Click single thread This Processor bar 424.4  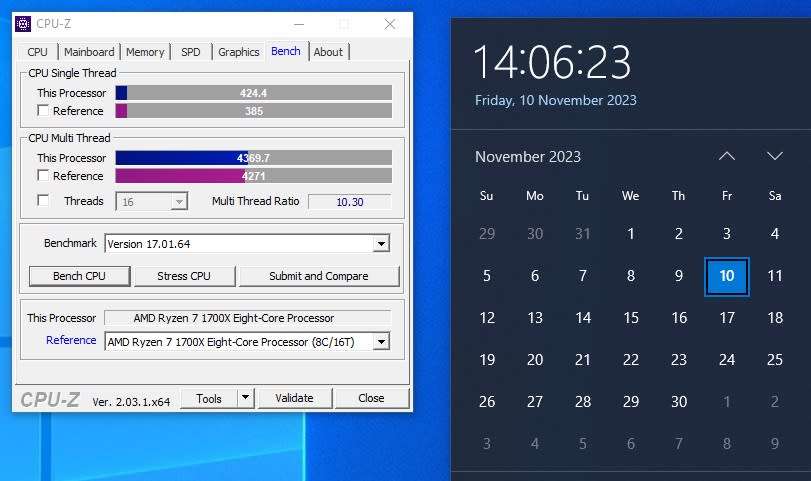tap(253, 93)
